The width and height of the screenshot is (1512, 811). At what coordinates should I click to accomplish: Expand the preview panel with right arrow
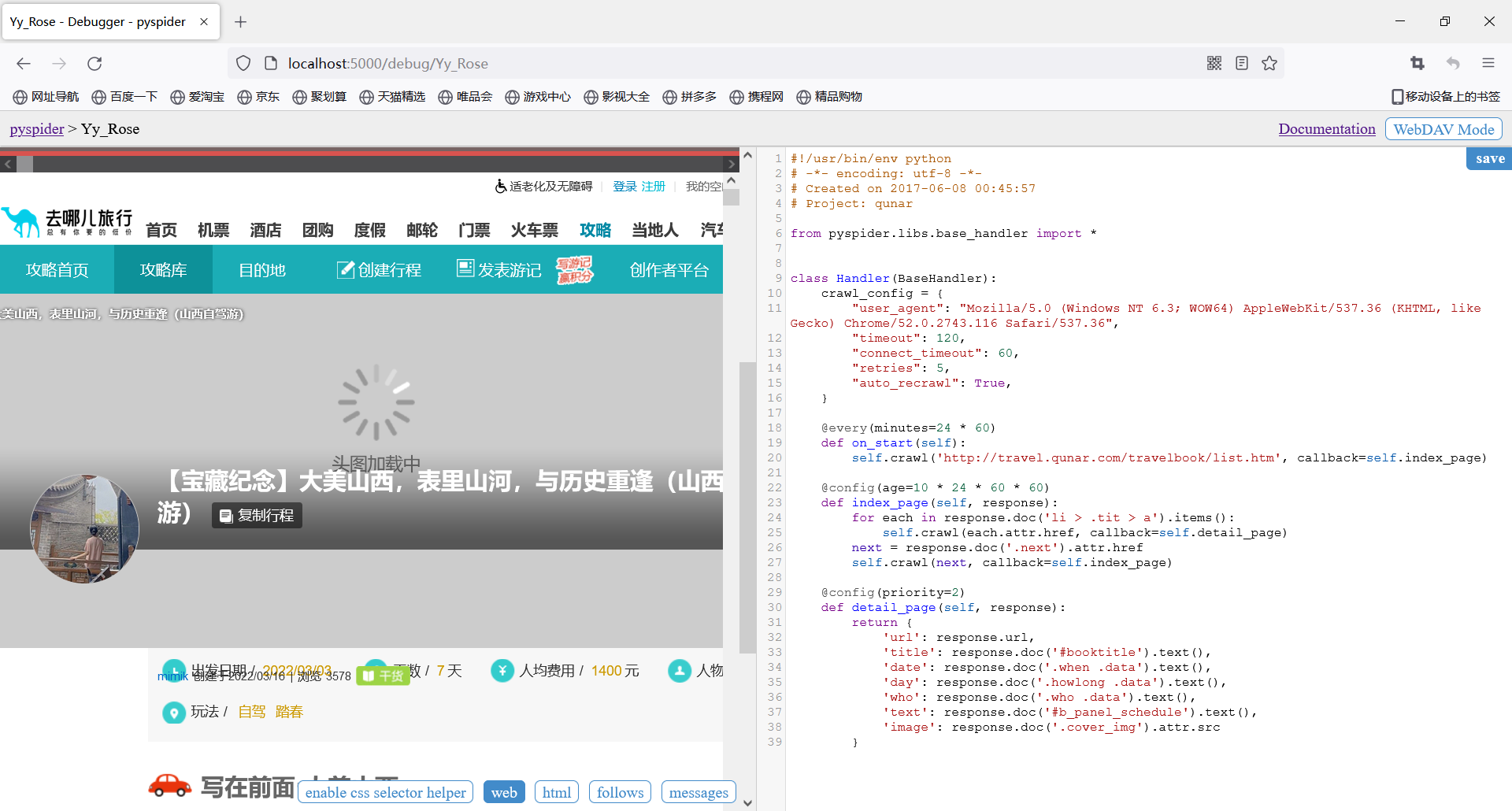tap(732, 163)
